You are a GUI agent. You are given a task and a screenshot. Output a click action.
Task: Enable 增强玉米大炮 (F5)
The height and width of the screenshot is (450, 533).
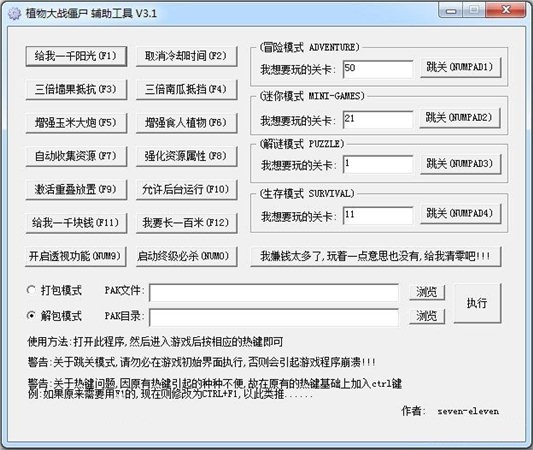point(76,123)
